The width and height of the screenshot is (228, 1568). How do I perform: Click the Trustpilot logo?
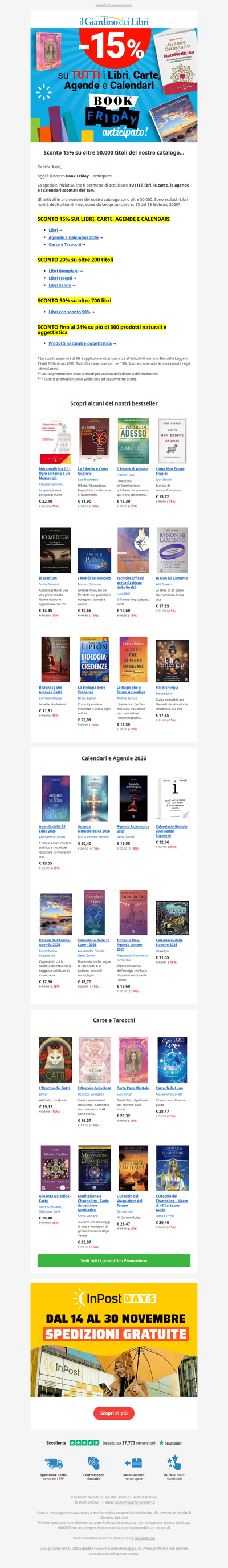point(170,1442)
